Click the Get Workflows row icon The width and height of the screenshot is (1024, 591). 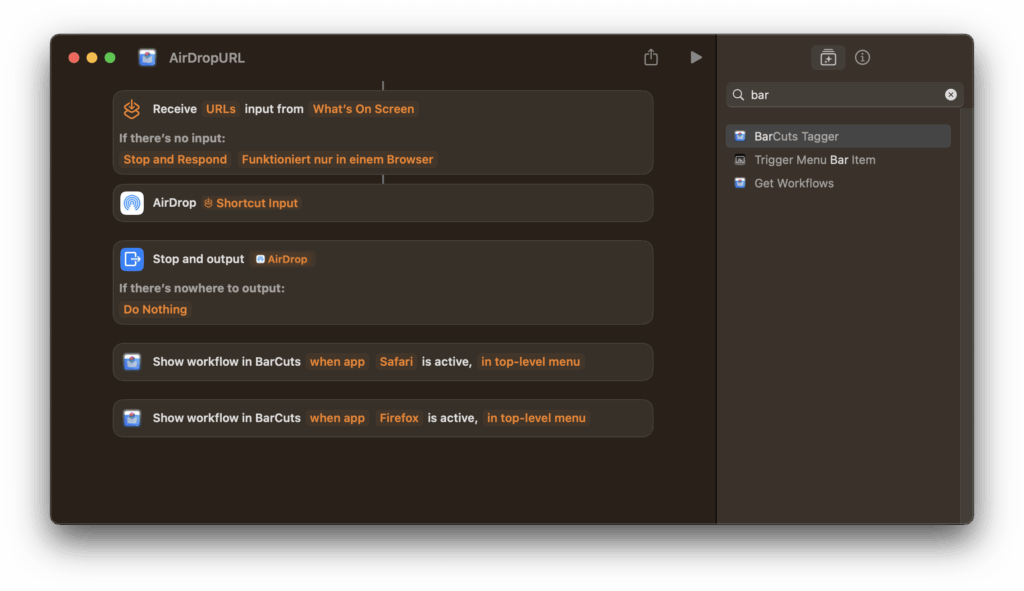coord(740,183)
